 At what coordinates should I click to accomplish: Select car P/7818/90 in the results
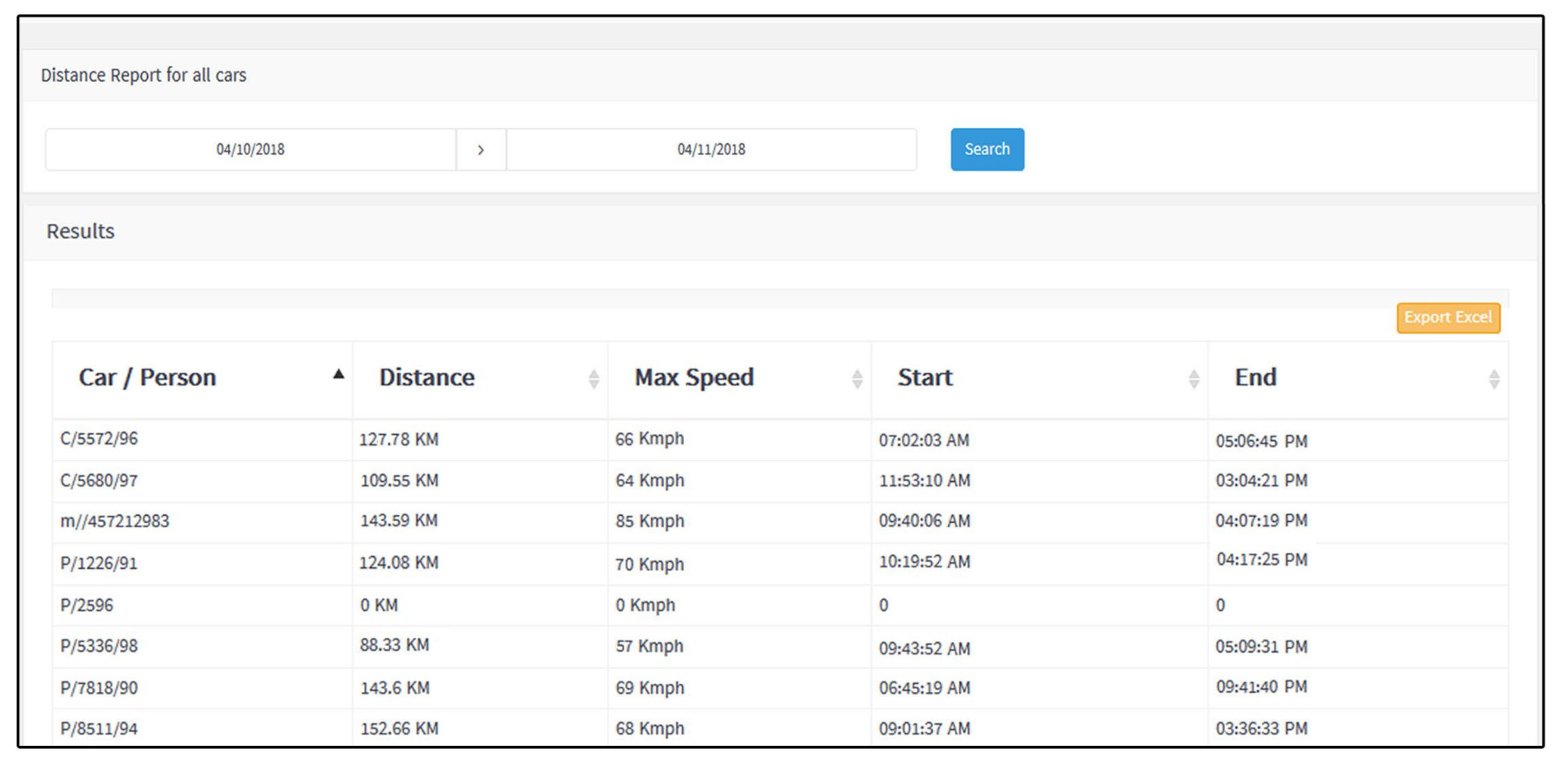point(99,688)
